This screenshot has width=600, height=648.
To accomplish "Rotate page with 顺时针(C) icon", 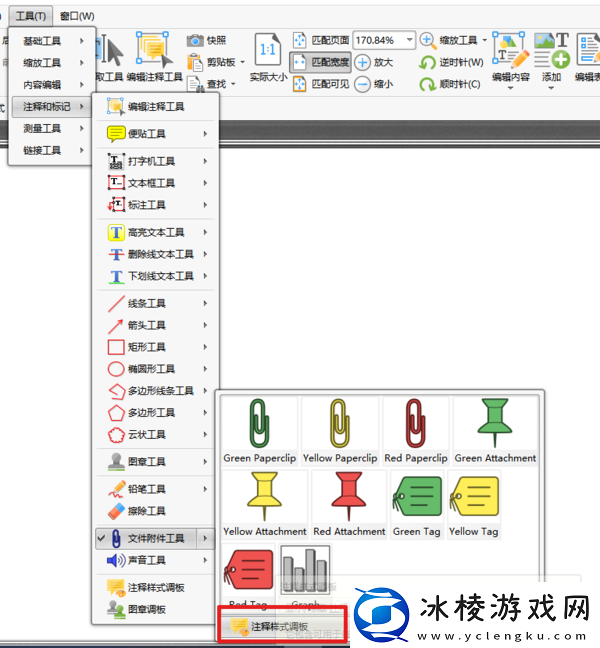I will click(x=427, y=84).
